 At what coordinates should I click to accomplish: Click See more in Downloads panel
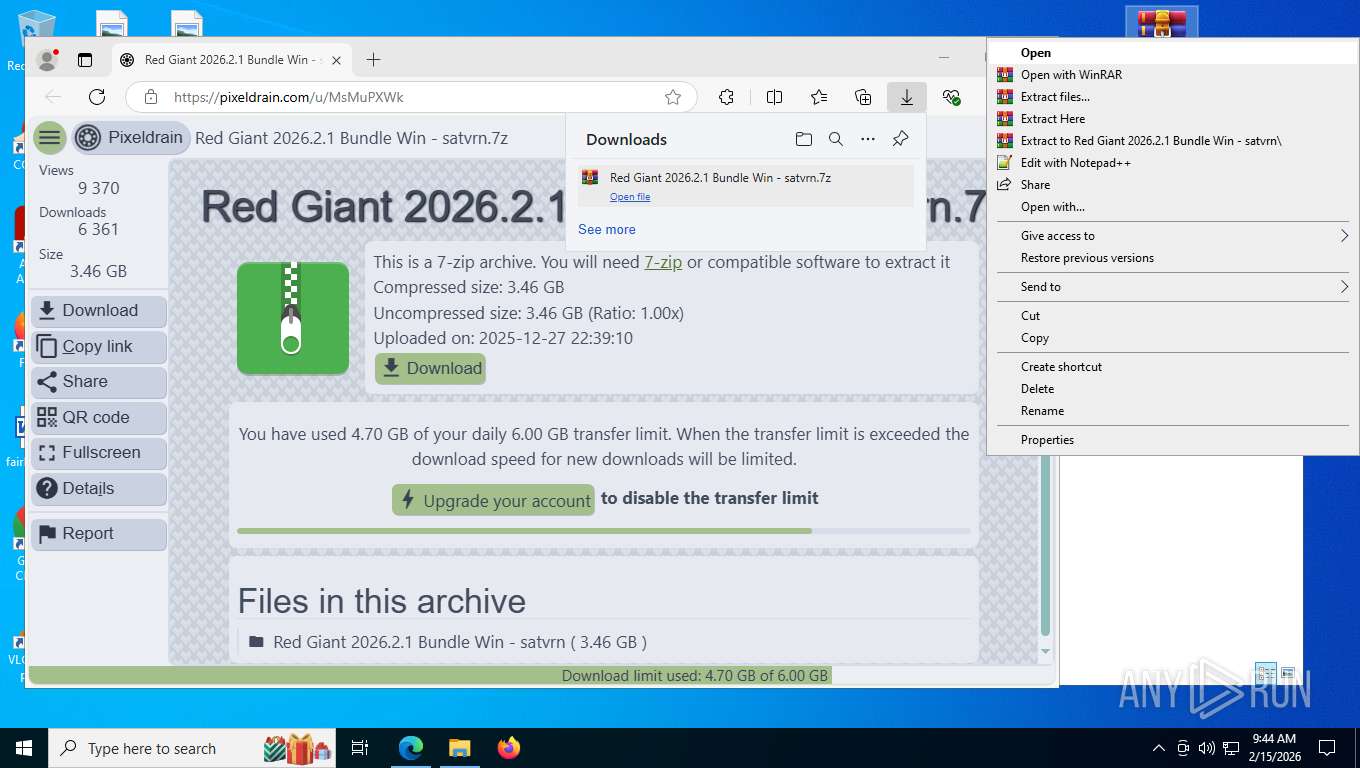(607, 229)
